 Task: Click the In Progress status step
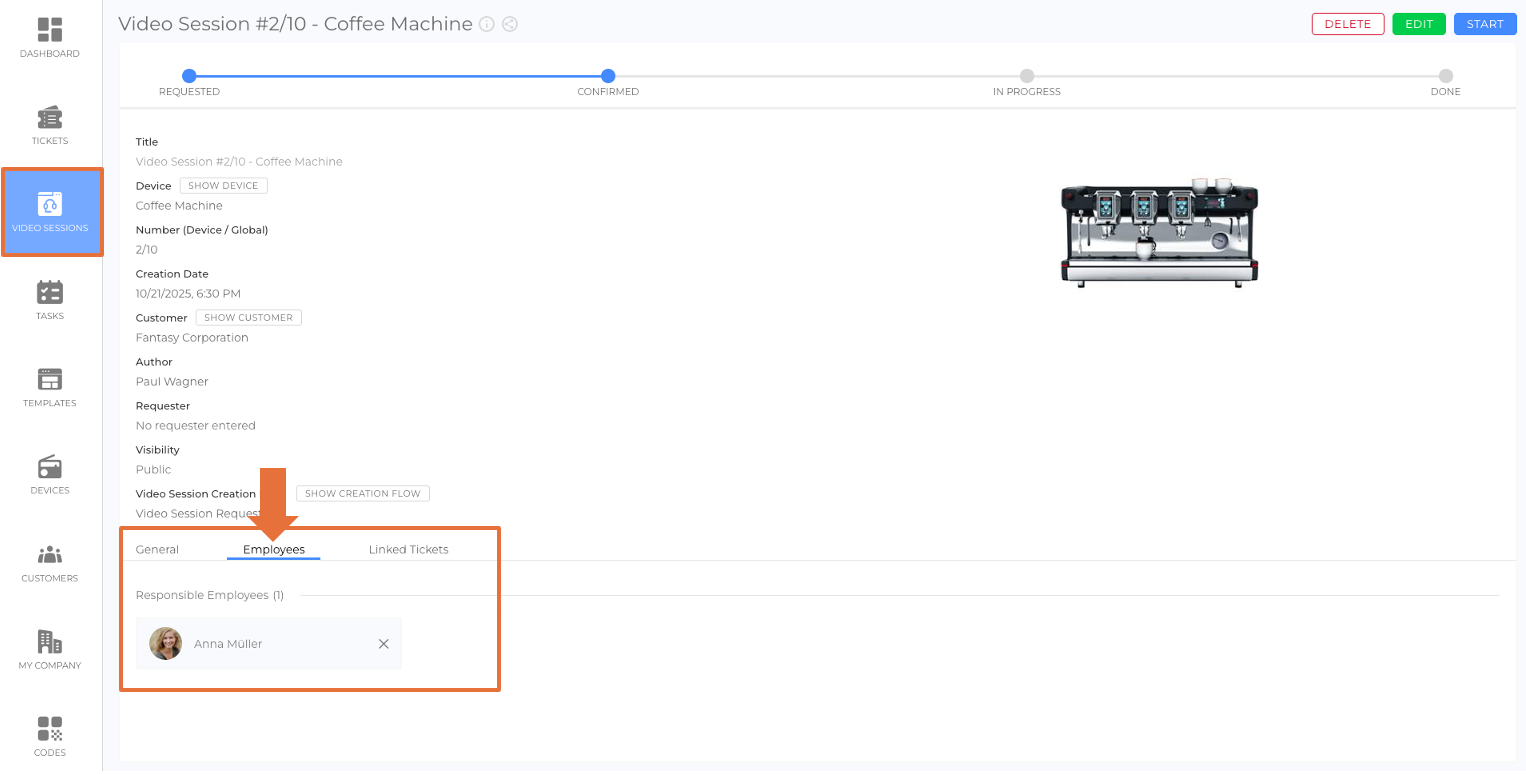(x=1026, y=76)
